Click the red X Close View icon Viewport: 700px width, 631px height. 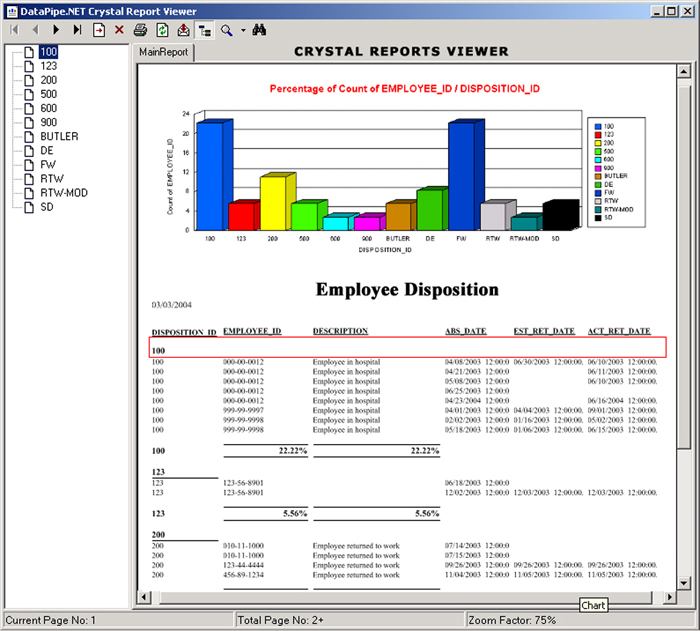(119, 30)
